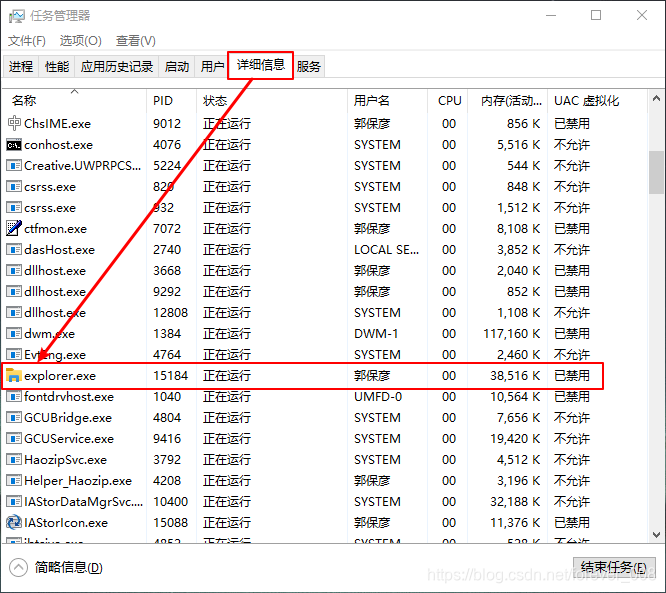
Task: Click the conhost.exe console icon
Action: [x=14, y=145]
